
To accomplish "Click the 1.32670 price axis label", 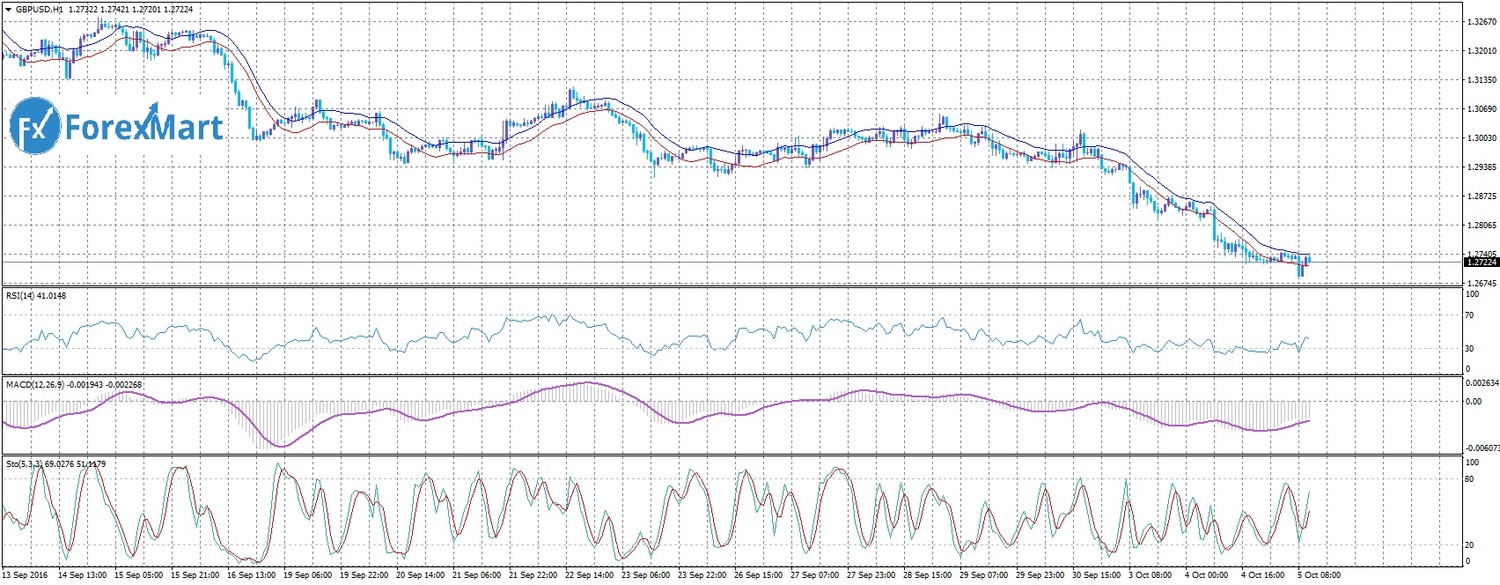I will (x=1479, y=21).
